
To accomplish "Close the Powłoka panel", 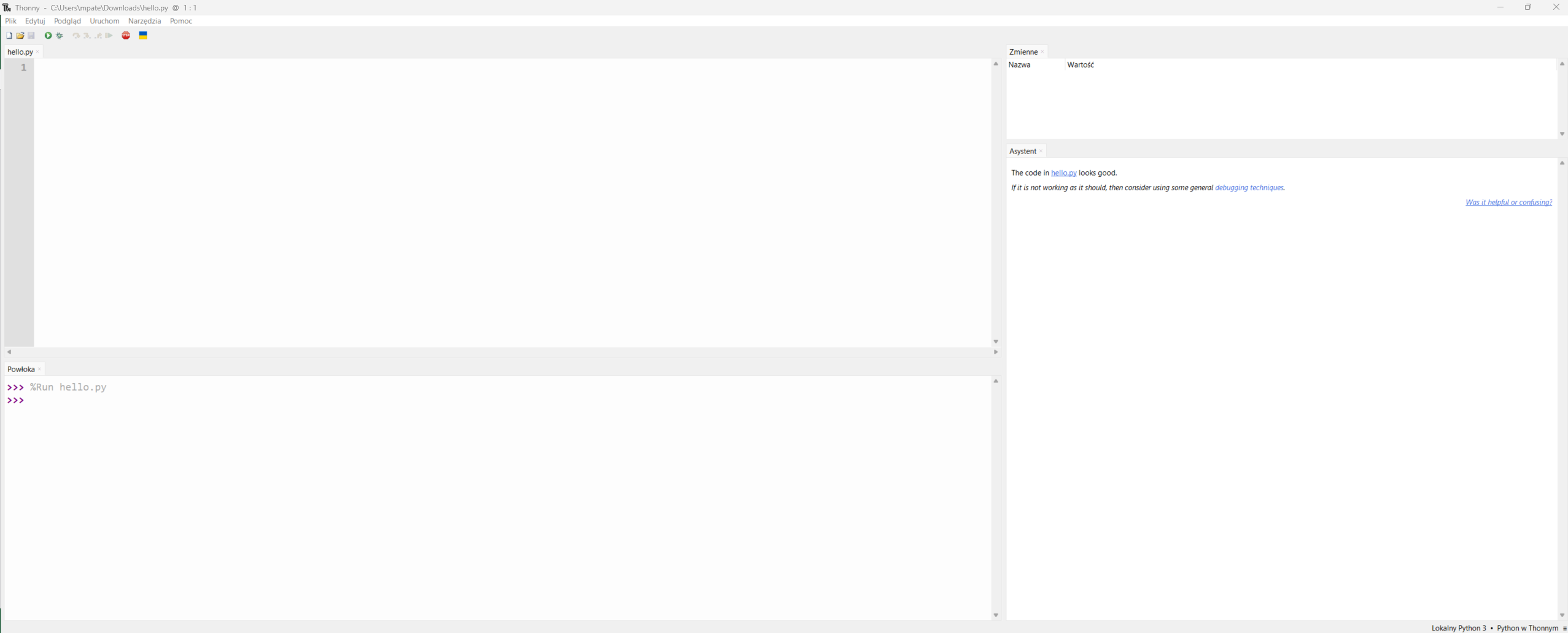I will [x=39, y=369].
